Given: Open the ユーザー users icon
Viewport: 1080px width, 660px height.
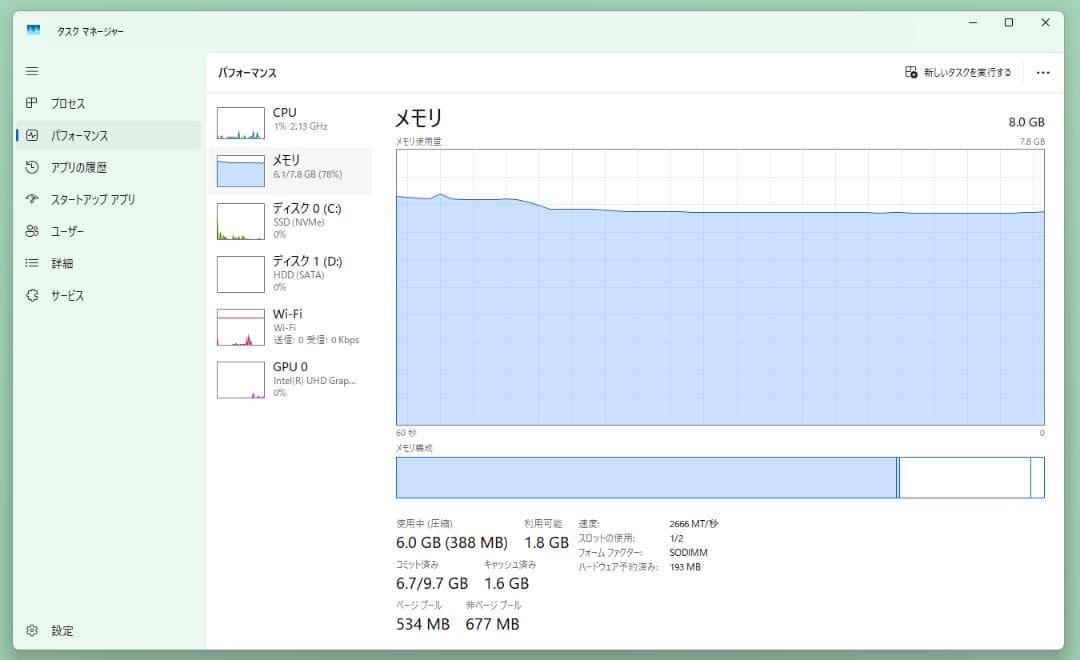Looking at the screenshot, I should pyautogui.click(x=32, y=231).
